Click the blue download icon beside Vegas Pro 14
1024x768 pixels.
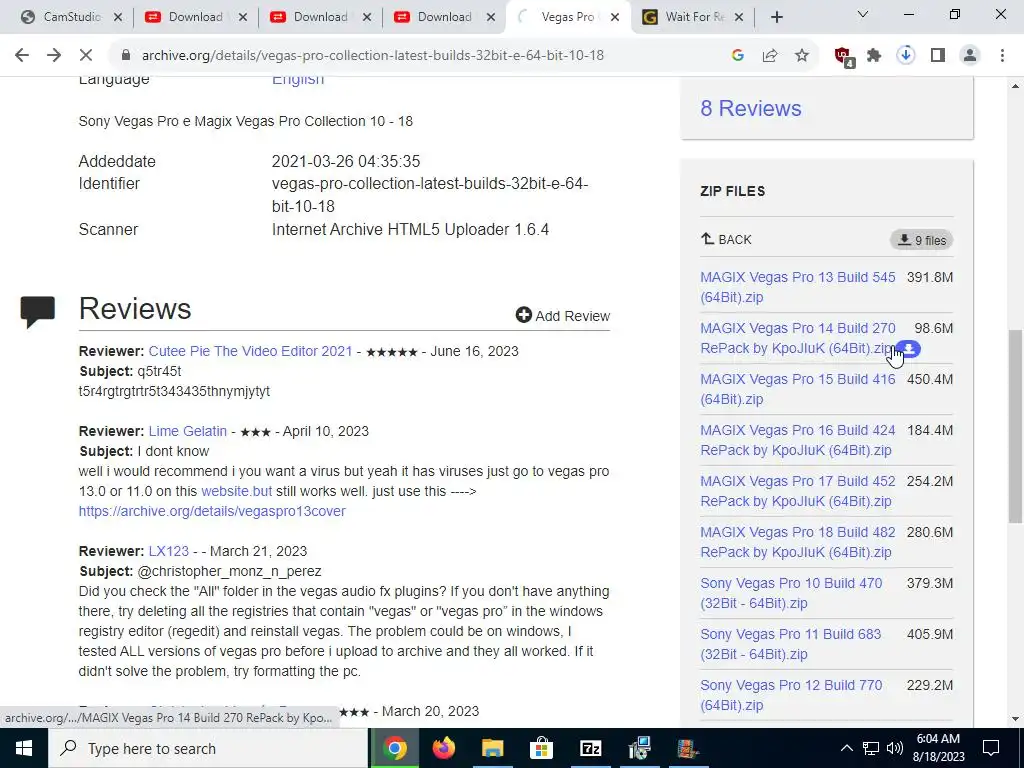[x=908, y=349]
